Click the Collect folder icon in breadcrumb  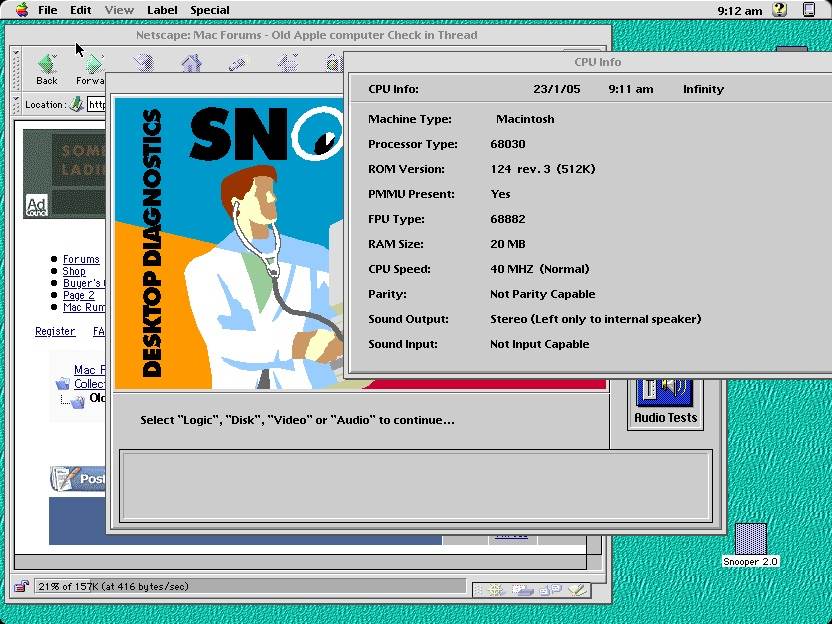(x=63, y=383)
